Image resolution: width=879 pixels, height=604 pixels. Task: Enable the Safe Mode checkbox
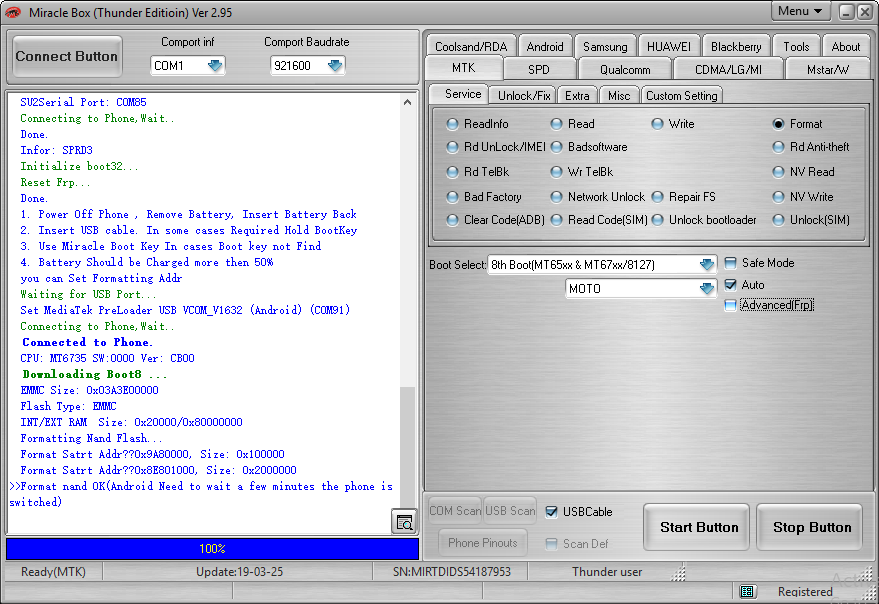click(x=730, y=263)
